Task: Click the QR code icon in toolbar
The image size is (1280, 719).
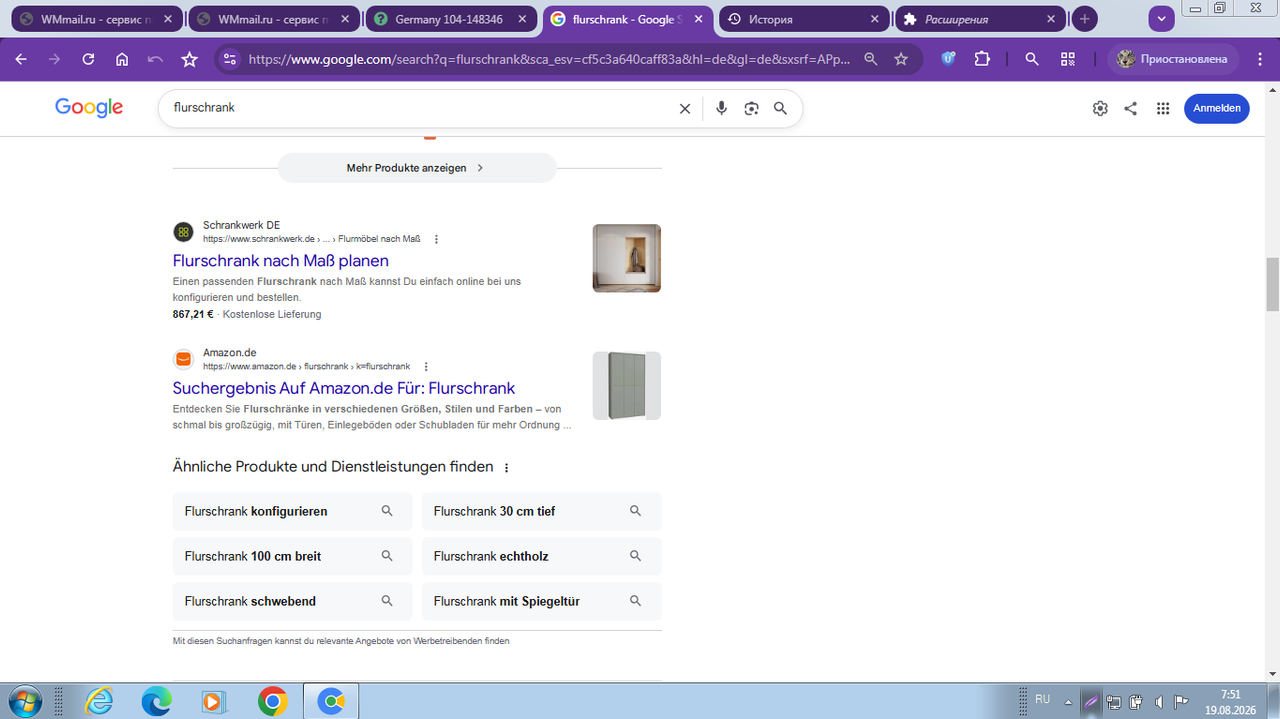Action: (1068, 59)
